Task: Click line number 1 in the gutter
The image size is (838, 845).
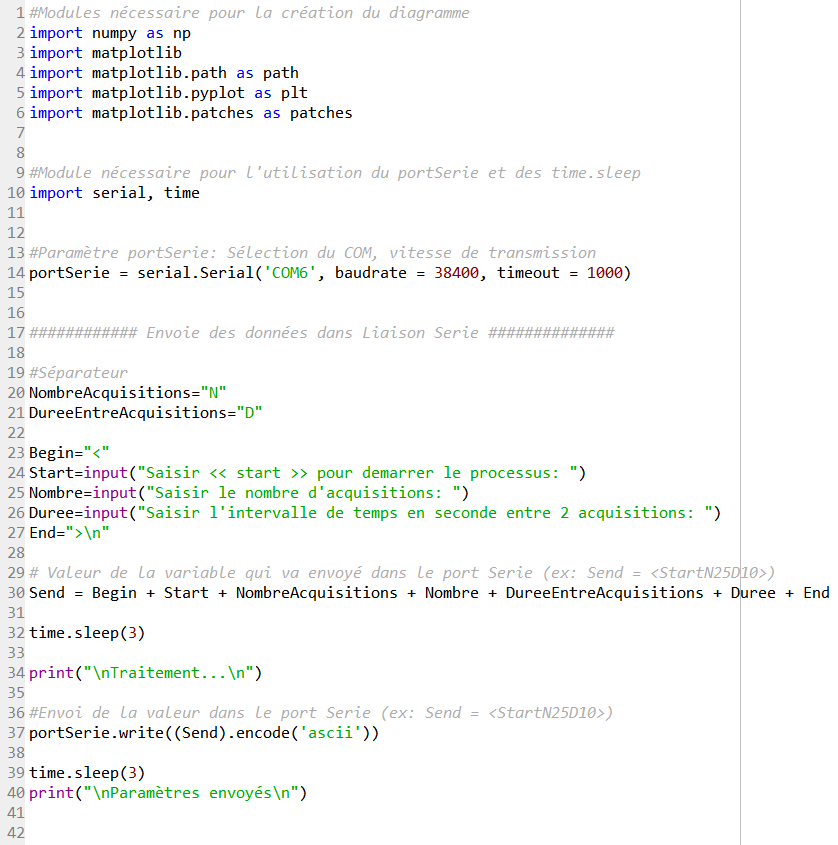Action: (x=20, y=13)
